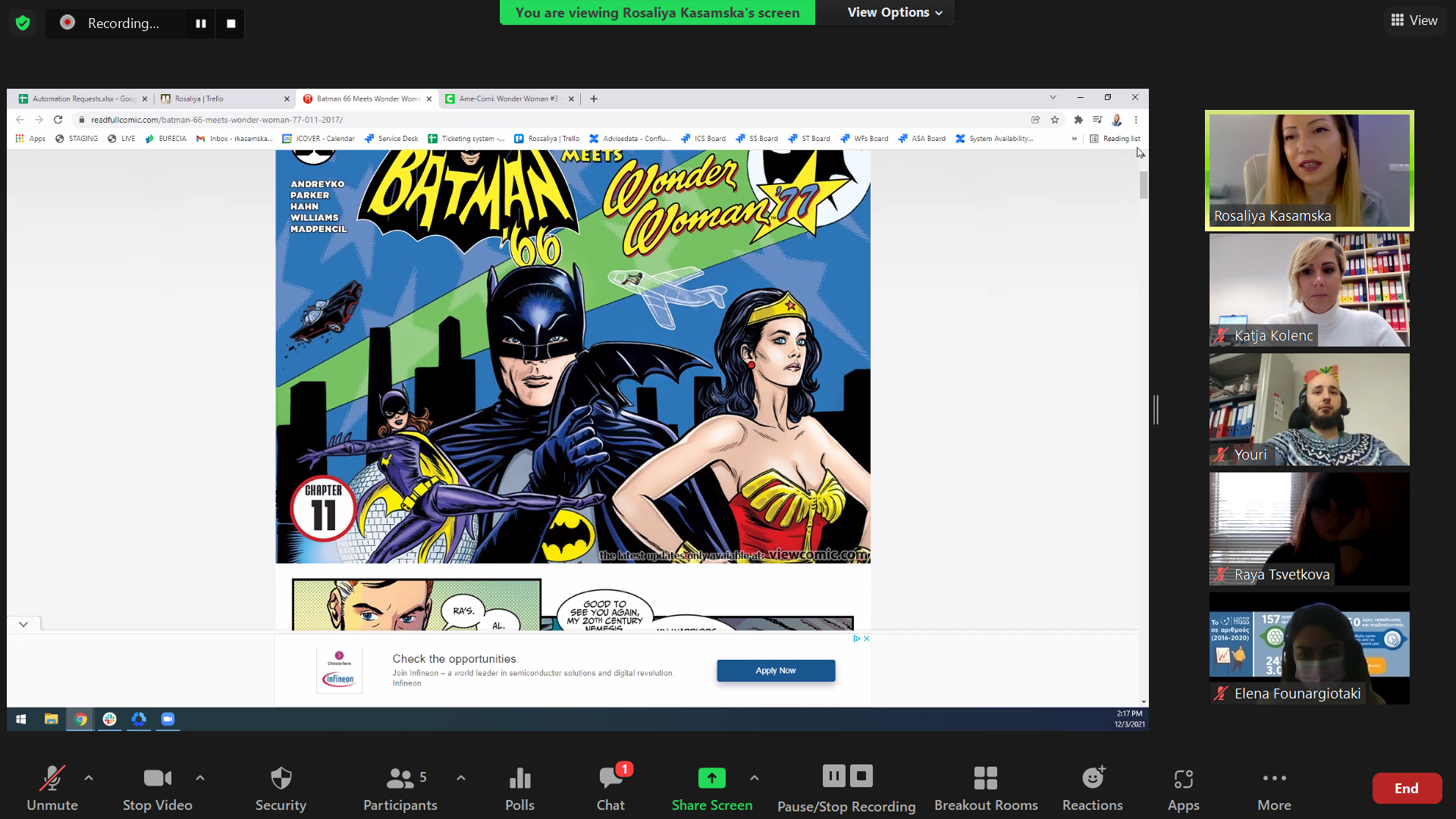Viewport: 1456px width, 819px height.
Task: Open Windows Start button in shared screen
Action: tap(21, 719)
